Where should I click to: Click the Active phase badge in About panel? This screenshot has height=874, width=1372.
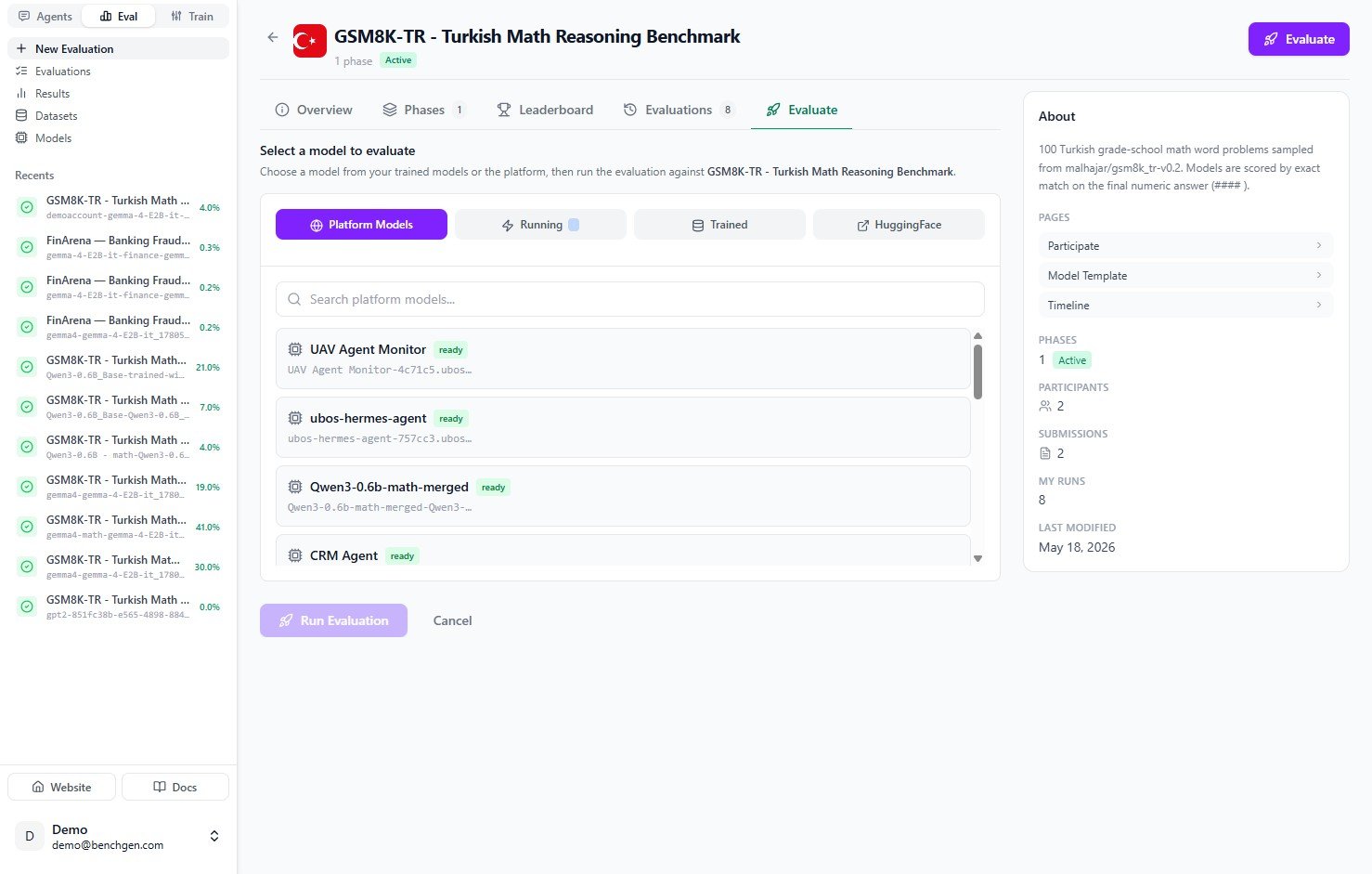[1072, 360]
